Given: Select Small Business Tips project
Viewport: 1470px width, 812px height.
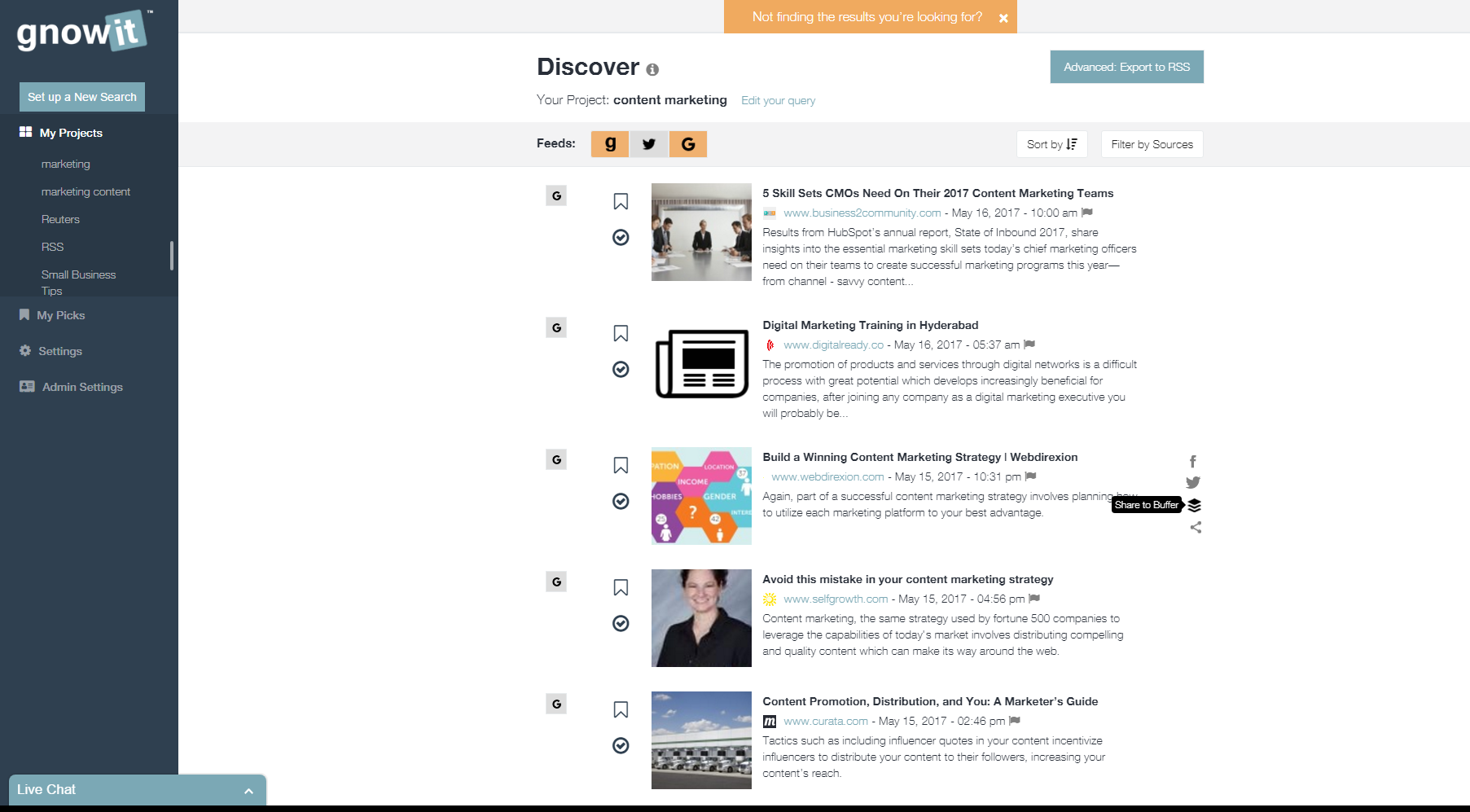Looking at the screenshot, I should coord(78,283).
